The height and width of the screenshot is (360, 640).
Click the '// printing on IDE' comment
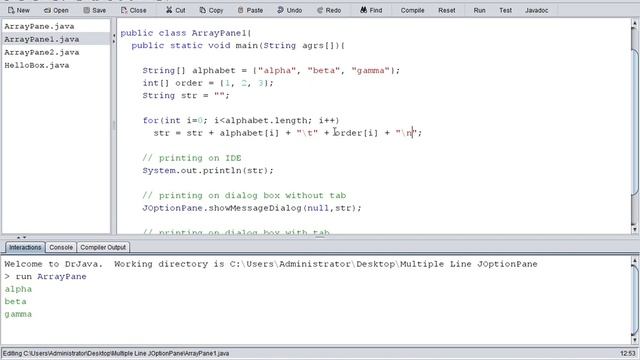pyautogui.click(x=192, y=158)
